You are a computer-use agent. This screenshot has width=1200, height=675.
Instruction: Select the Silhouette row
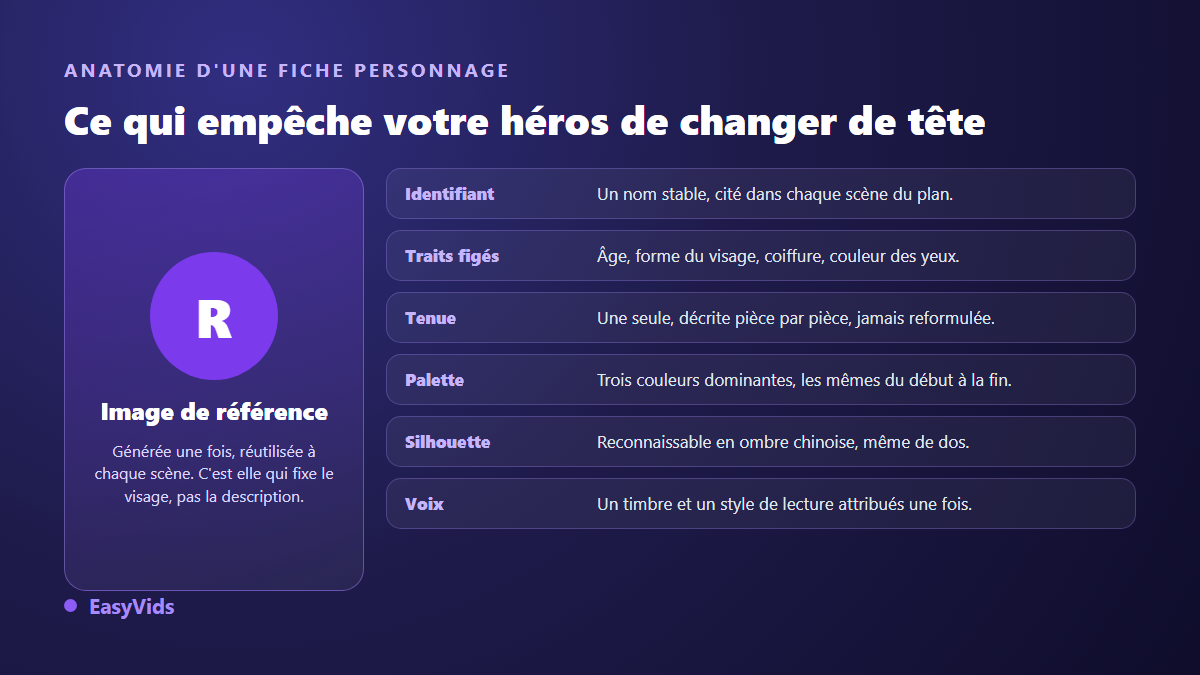pos(761,441)
